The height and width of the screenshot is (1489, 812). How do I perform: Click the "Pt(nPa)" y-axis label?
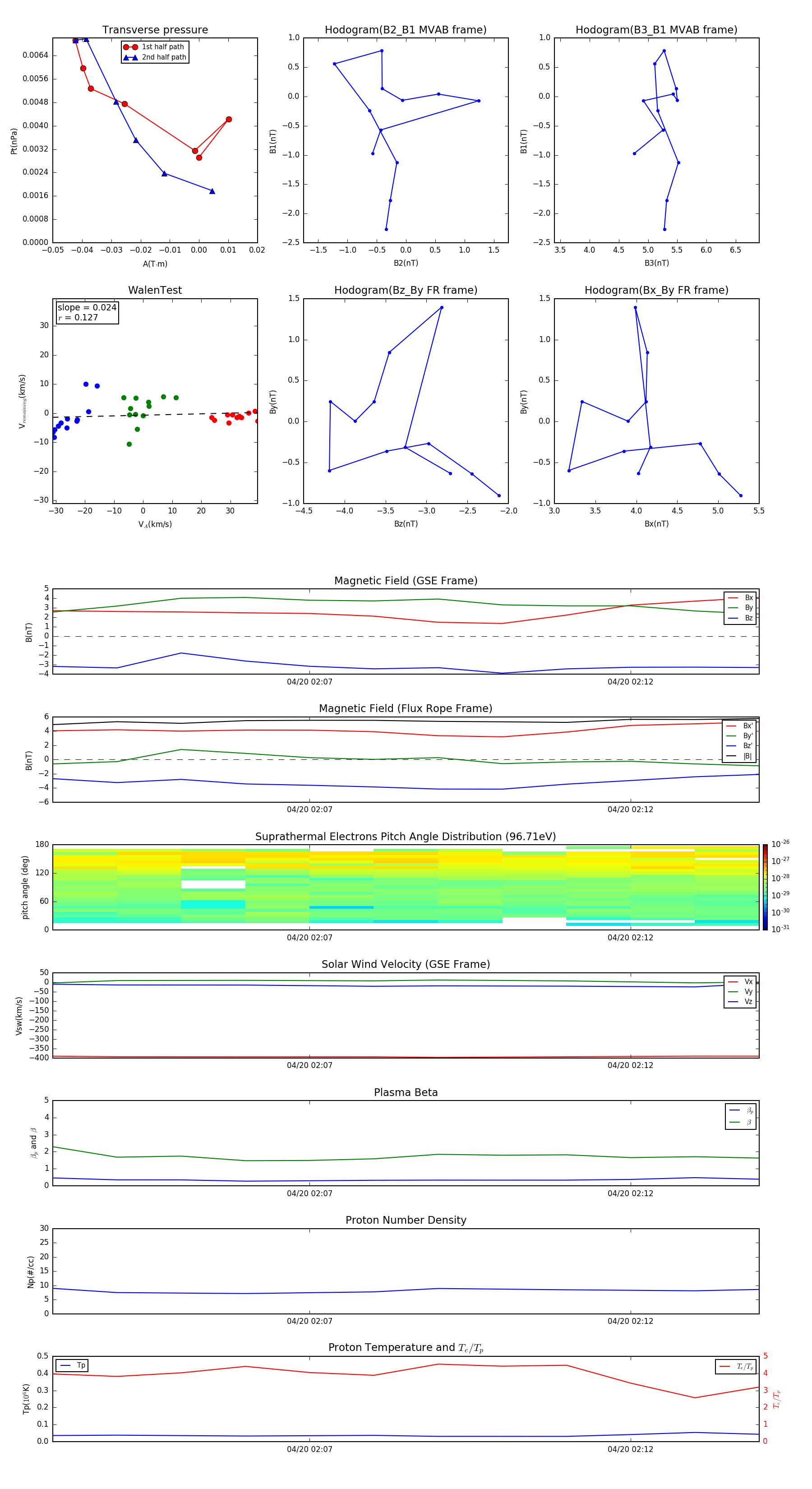[x=14, y=141]
